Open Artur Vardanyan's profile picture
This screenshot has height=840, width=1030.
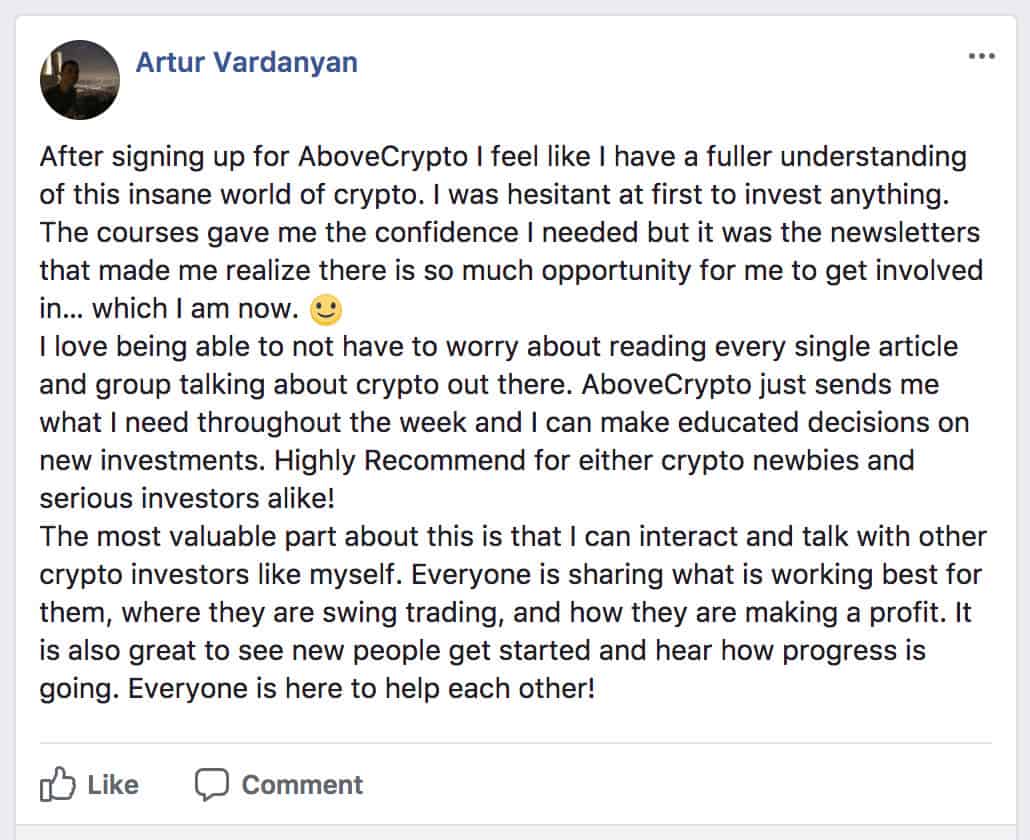click(x=80, y=80)
